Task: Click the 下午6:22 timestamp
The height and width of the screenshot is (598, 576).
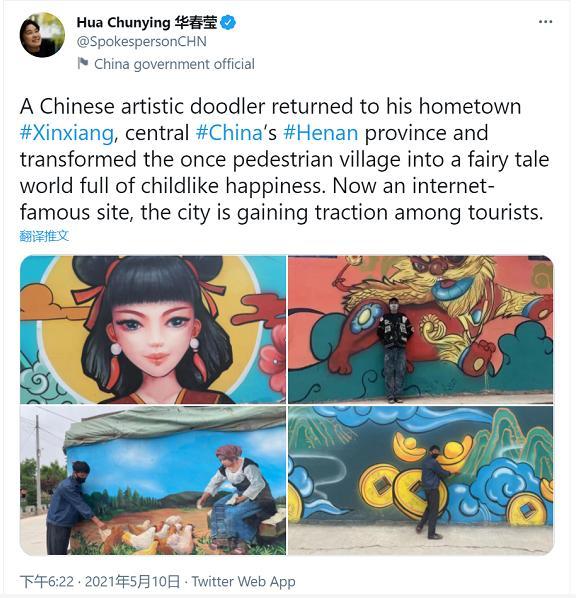Action: point(47,582)
